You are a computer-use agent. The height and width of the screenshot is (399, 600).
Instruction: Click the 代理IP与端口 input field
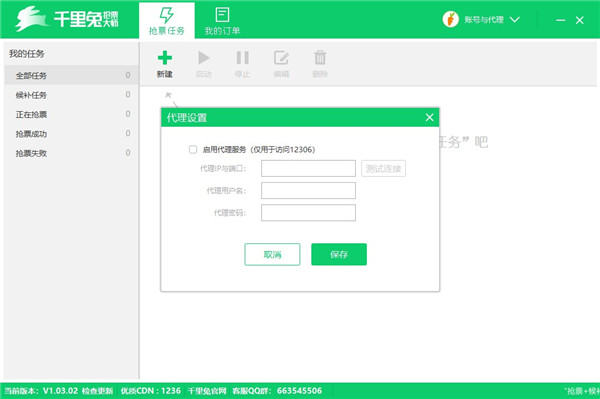pos(308,168)
